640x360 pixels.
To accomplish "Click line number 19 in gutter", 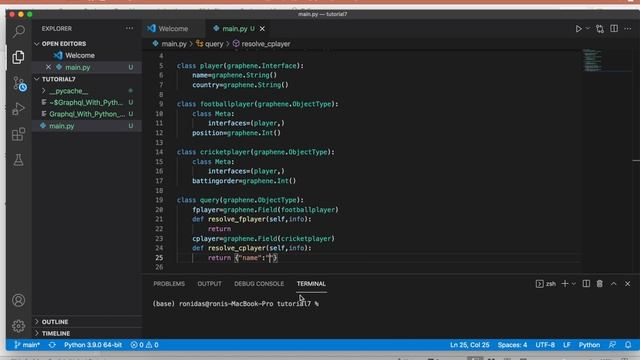I will [x=159, y=200].
